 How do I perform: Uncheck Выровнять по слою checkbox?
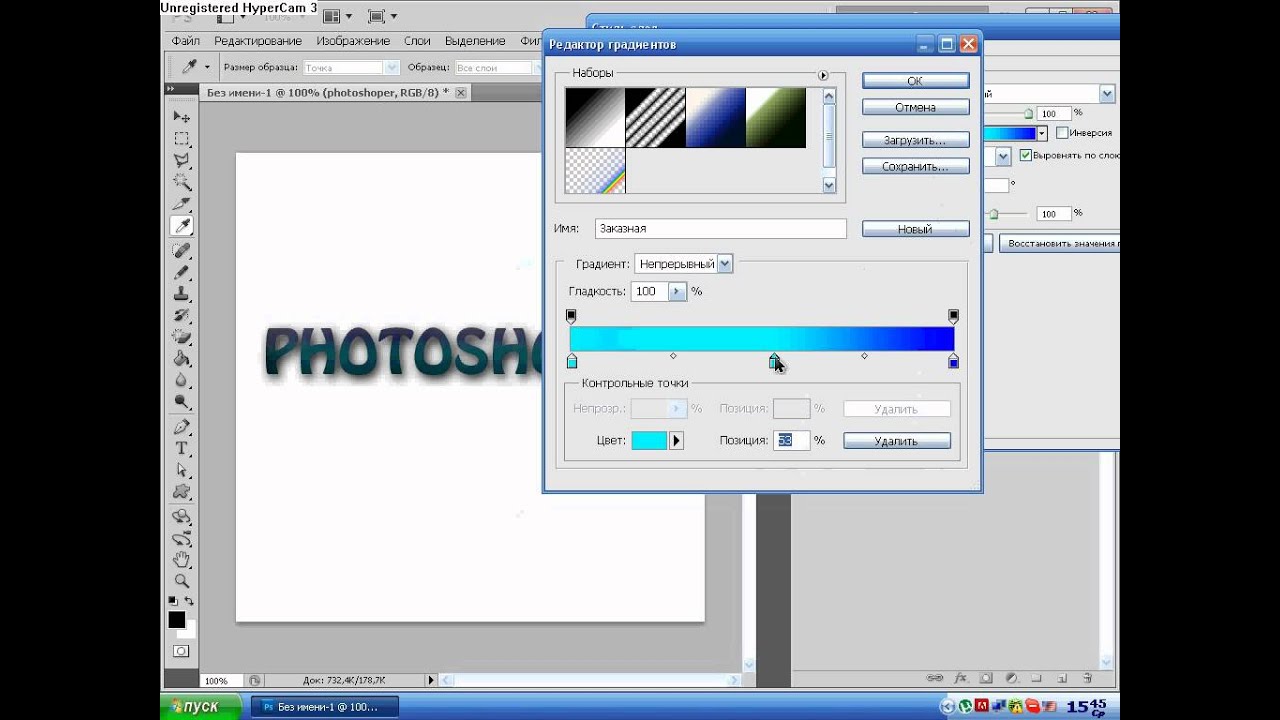tap(1025, 156)
